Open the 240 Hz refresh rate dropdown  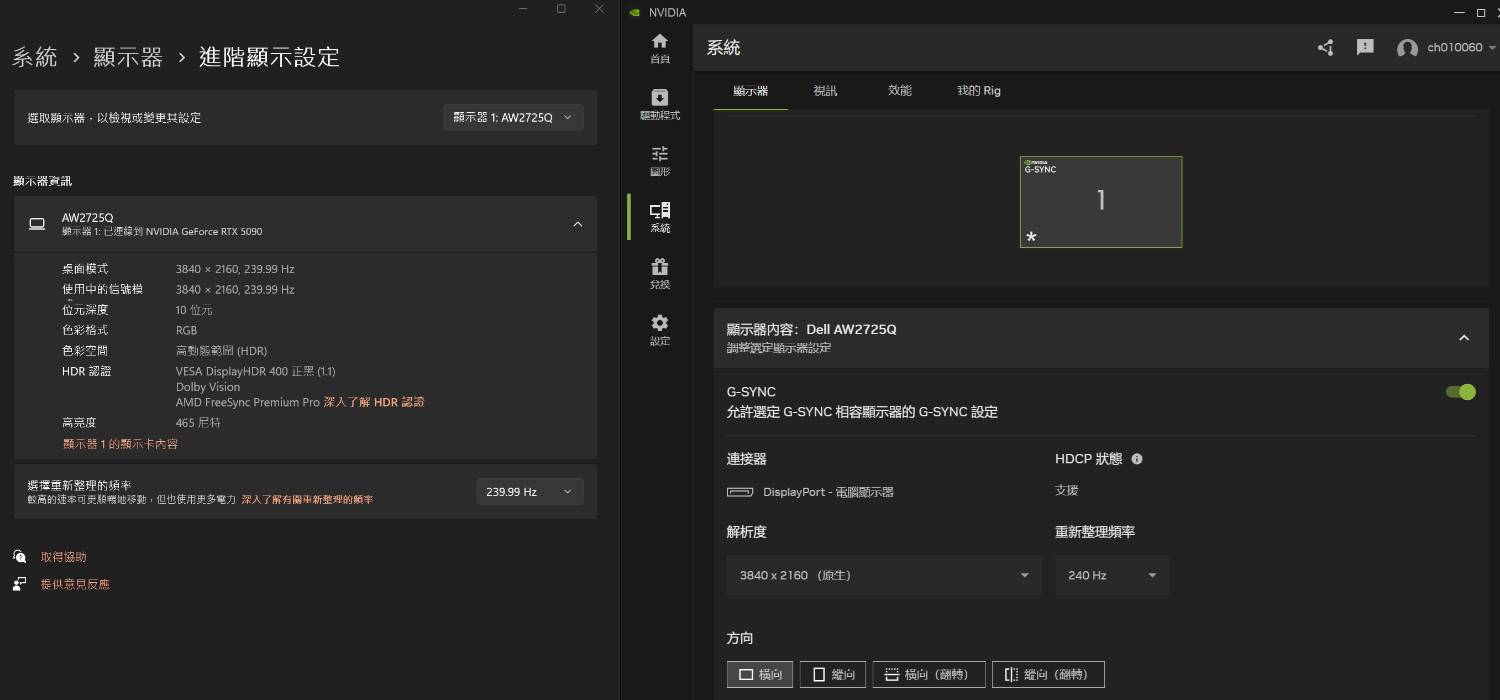[1112, 575]
